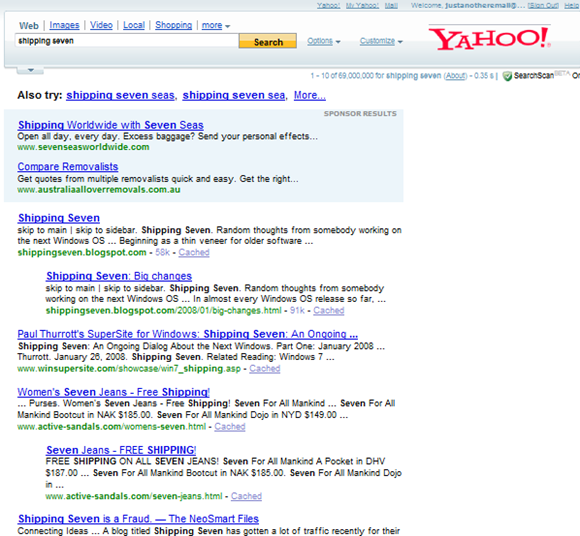Open Shipping Worldwide with Seven Seas ad
Screen dimensions: 580x536
(x=111, y=125)
